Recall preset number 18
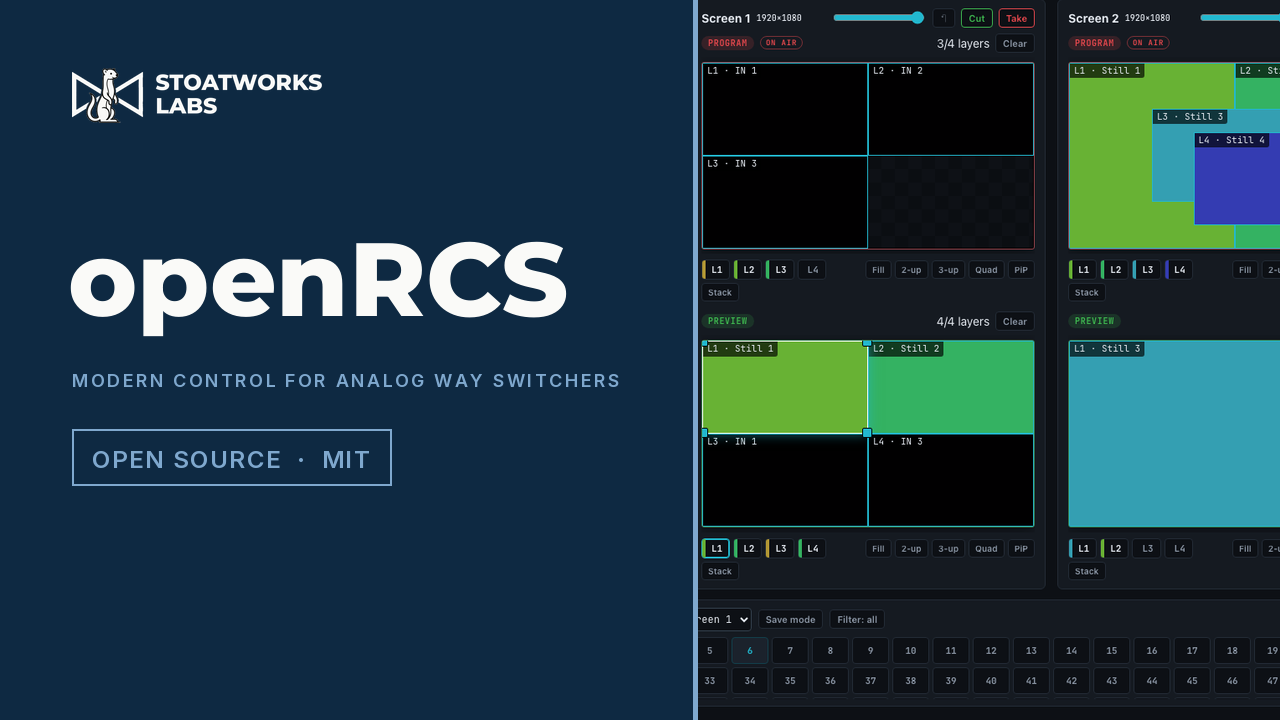 pos(1232,651)
